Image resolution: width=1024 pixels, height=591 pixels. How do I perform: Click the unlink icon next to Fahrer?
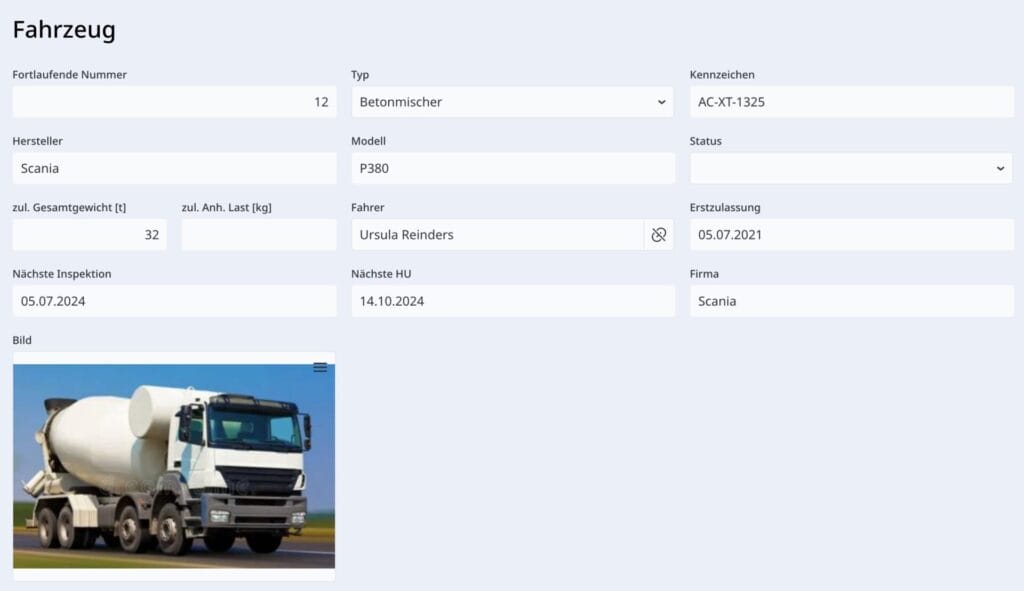[659, 234]
